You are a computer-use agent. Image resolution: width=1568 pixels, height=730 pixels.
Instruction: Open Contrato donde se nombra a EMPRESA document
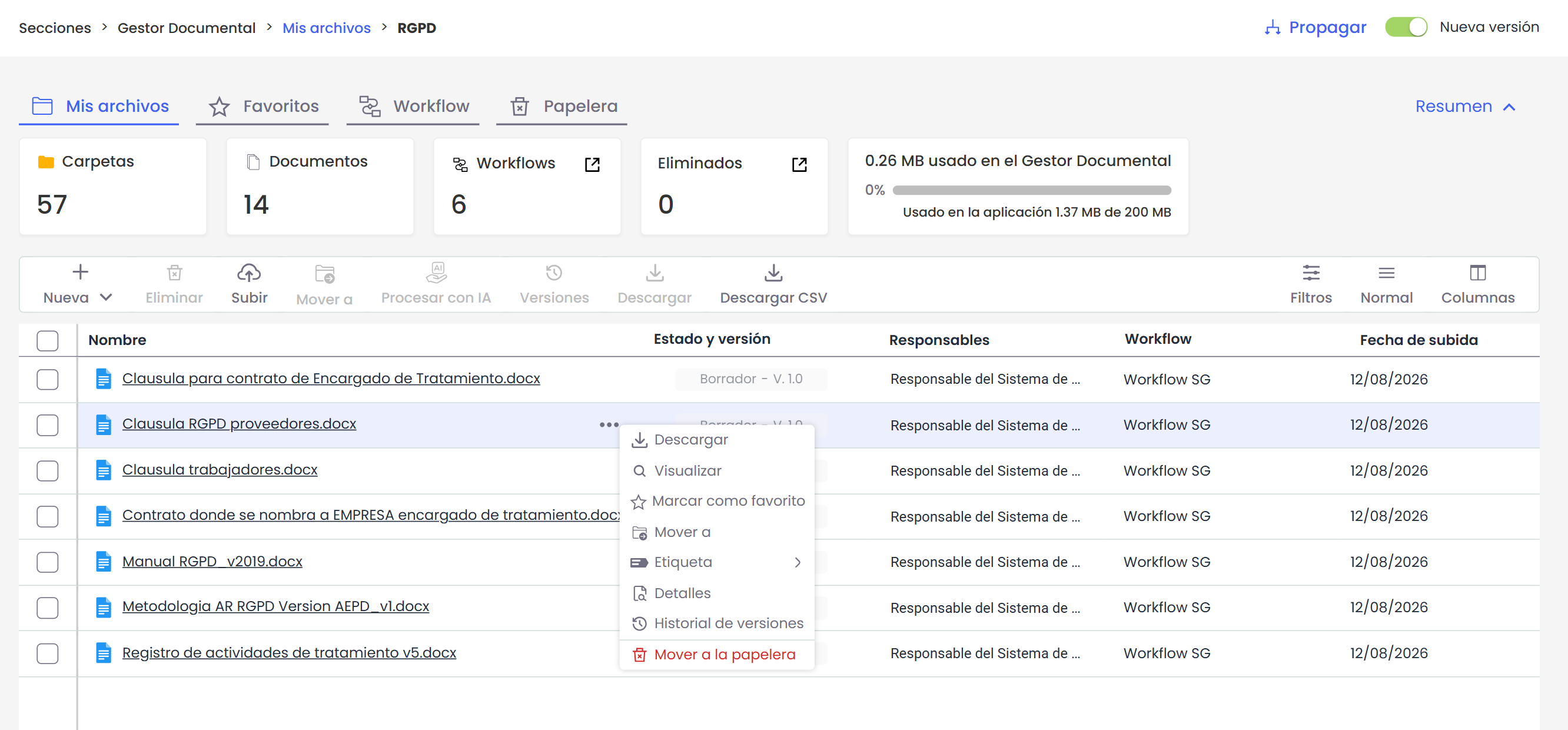point(371,515)
